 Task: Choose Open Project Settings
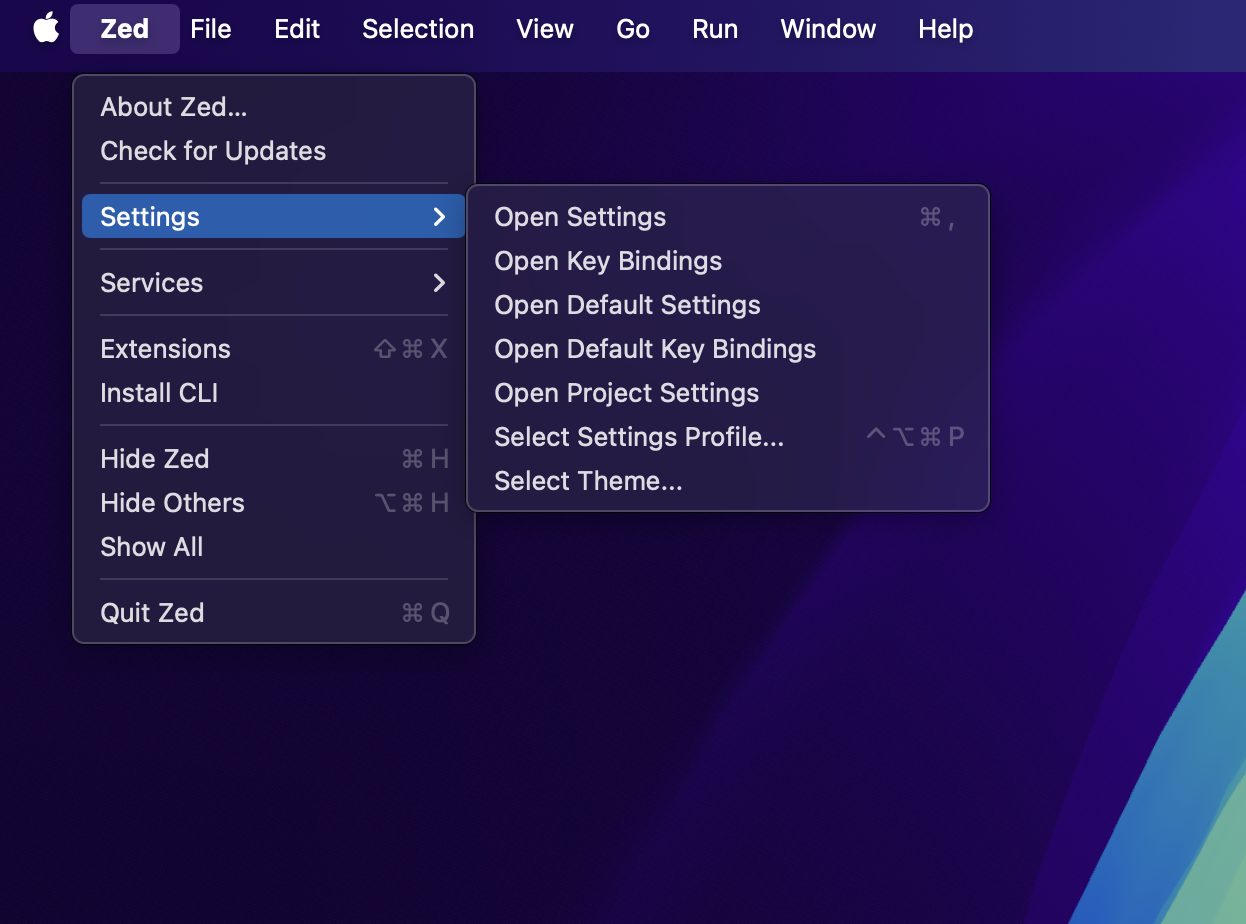[626, 393]
